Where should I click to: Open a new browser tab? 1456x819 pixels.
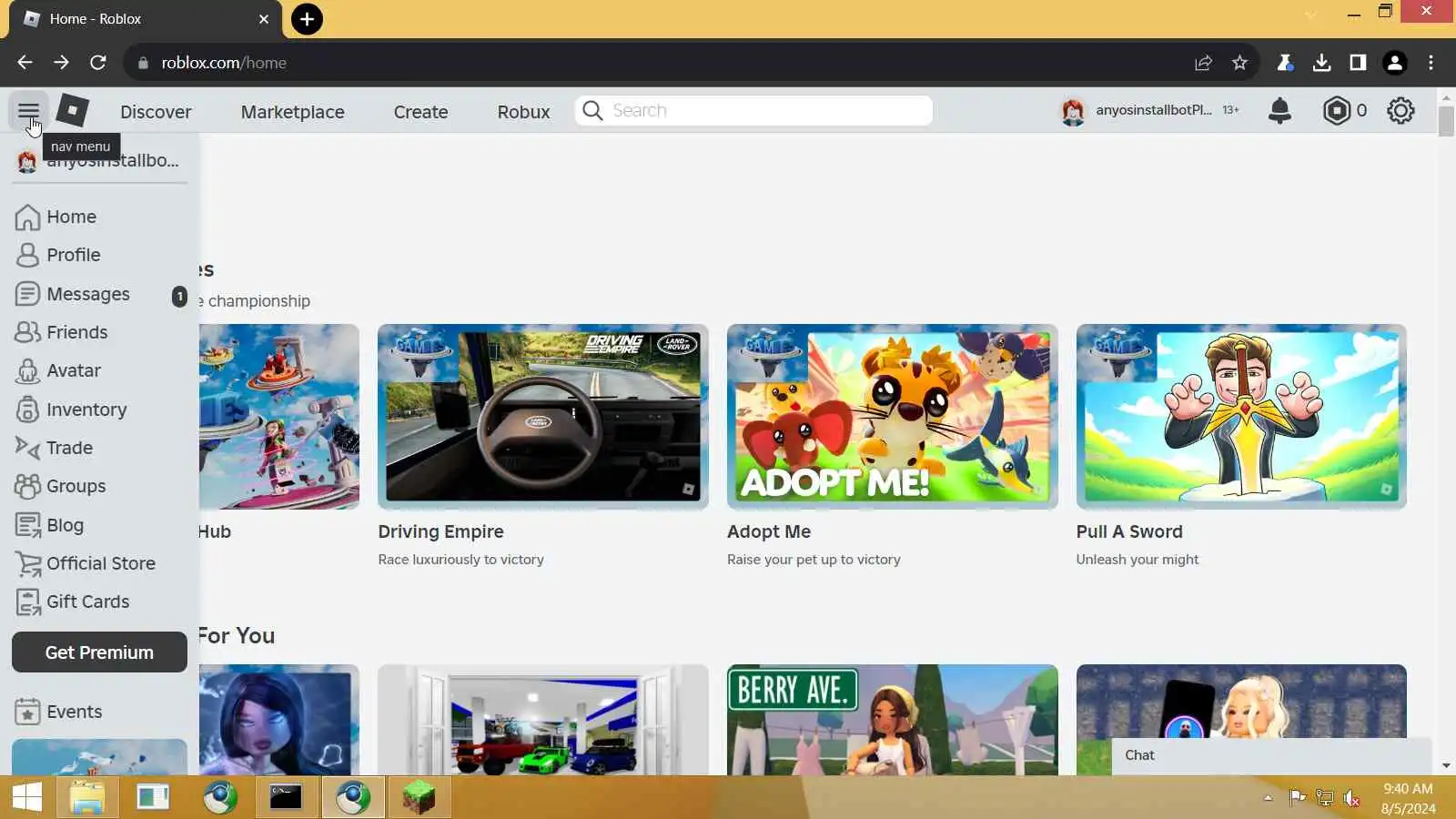pos(307,19)
